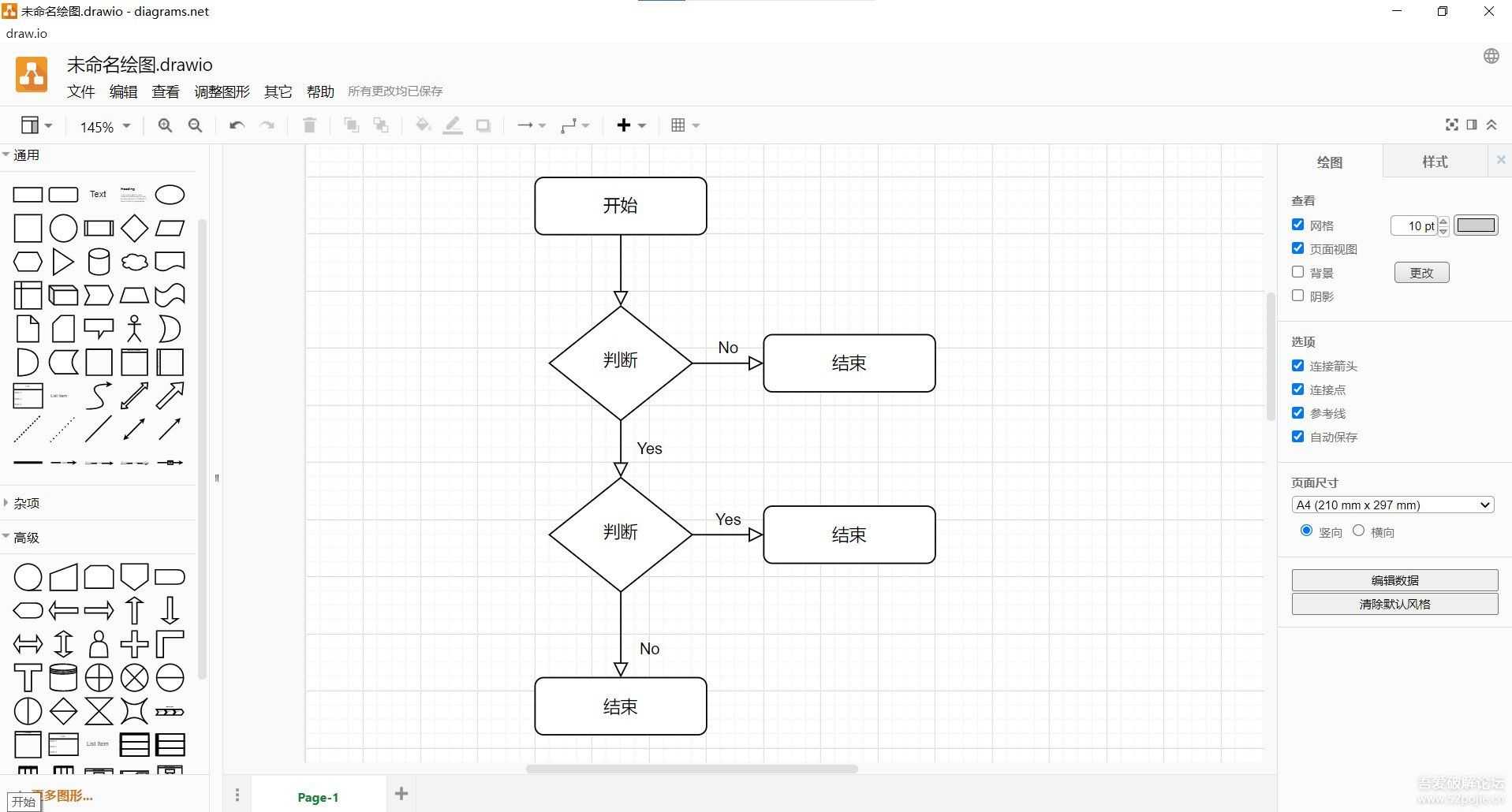The width and height of the screenshot is (1512, 812).
Task: Open the Fill Color tool
Action: tap(423, 125)
